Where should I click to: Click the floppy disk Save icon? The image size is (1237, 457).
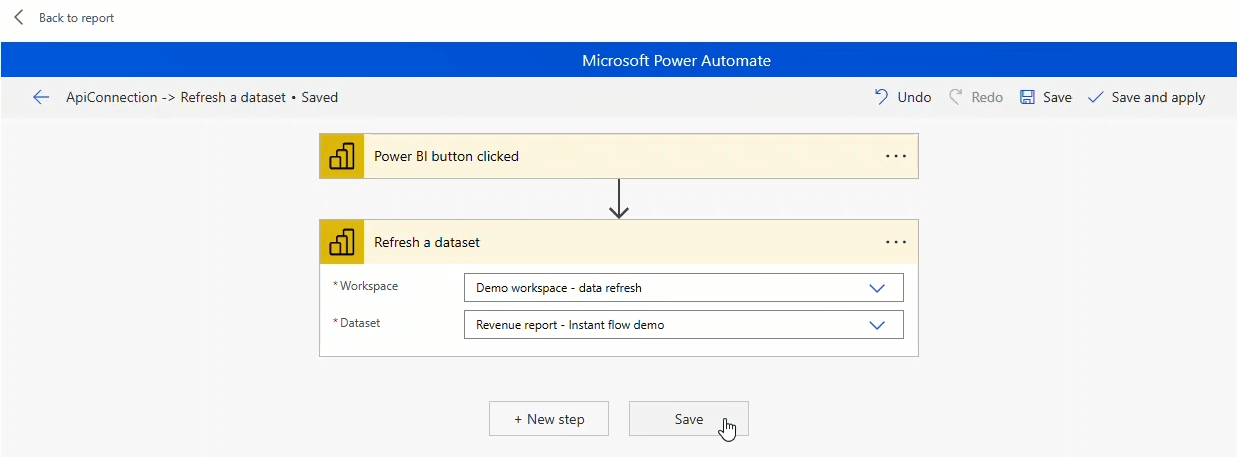1027,97
